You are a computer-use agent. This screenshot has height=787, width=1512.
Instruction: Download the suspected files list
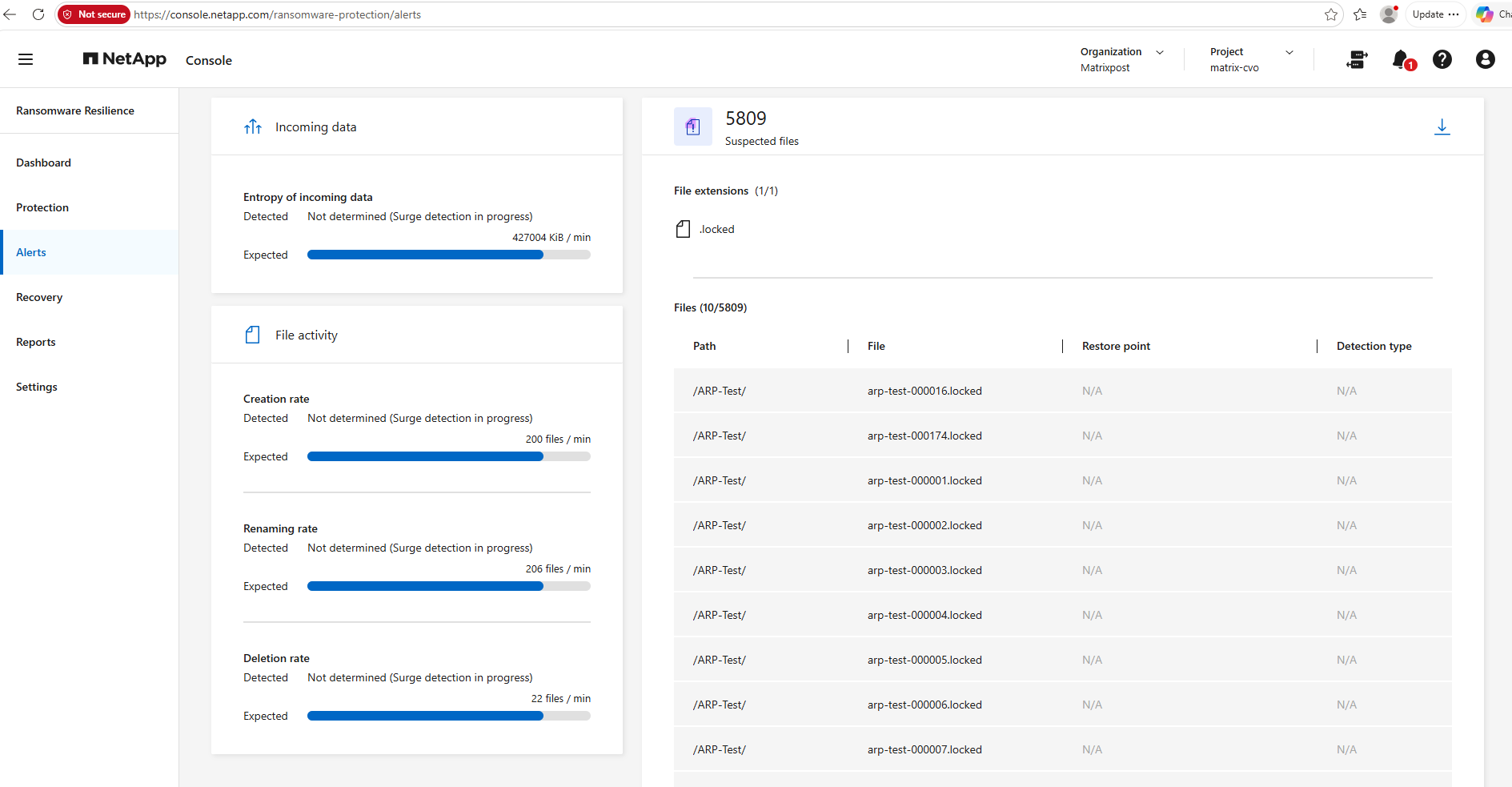(1442, 126)
